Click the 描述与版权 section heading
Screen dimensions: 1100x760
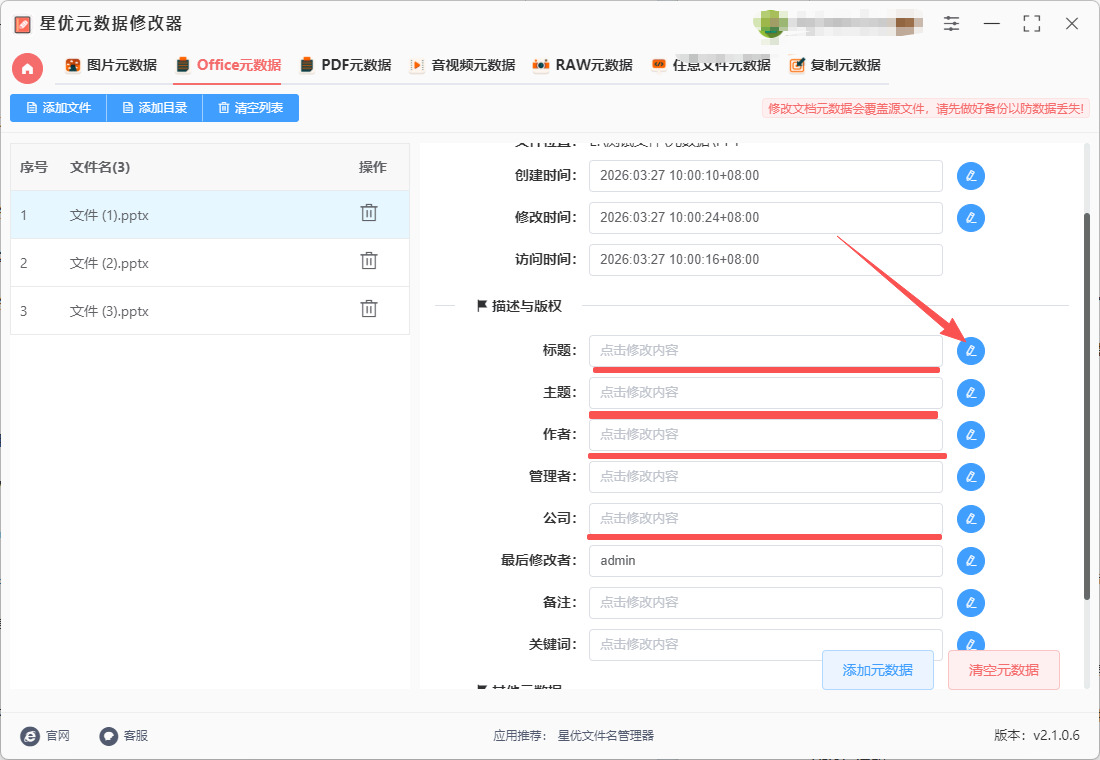520,306
